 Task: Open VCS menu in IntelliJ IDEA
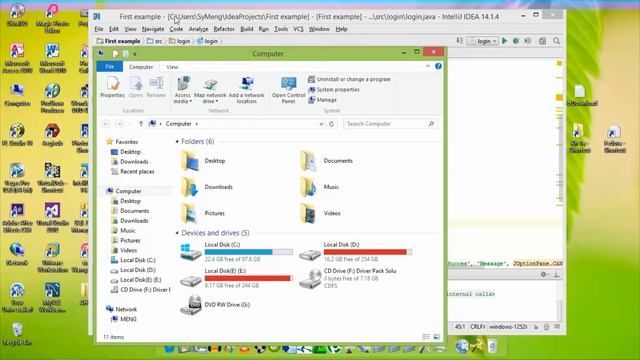(298, 29)
